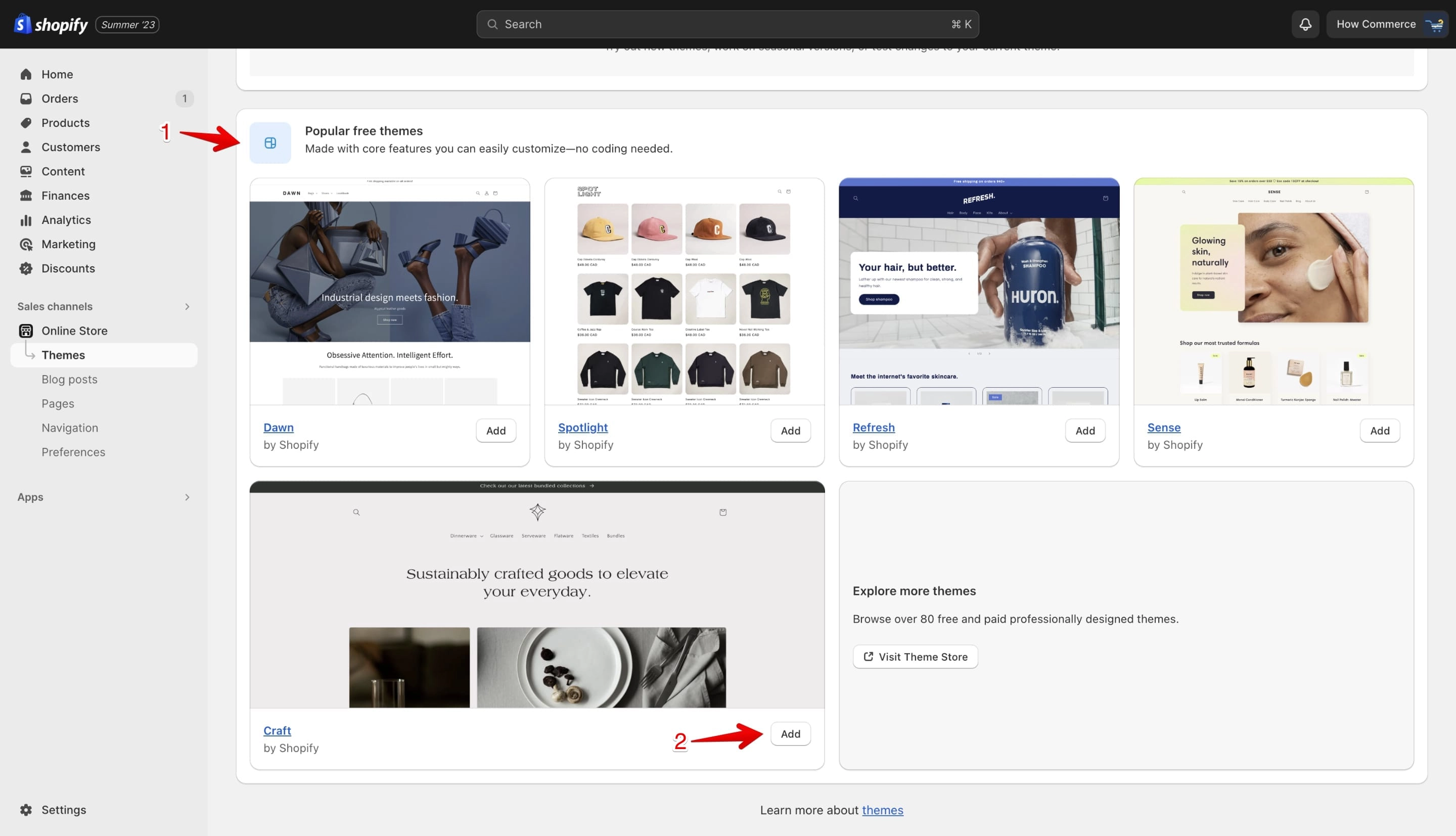Viewport: 1456px width, 836px height.
Task: Open Marketing in the sidebar
Action: pos(103,244)
